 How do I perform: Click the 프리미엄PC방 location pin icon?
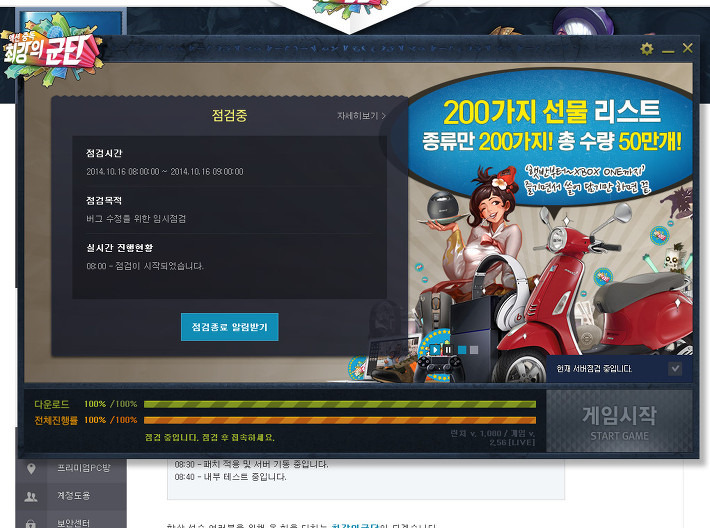(x=31, y=469)
